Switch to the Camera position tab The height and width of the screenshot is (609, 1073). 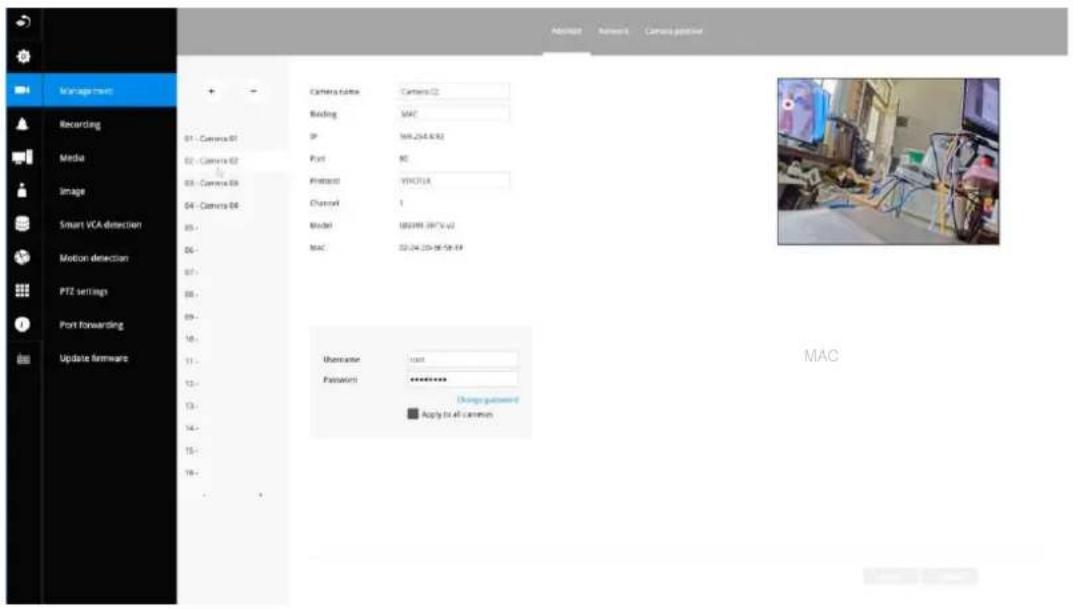click(x=674, y=31)
